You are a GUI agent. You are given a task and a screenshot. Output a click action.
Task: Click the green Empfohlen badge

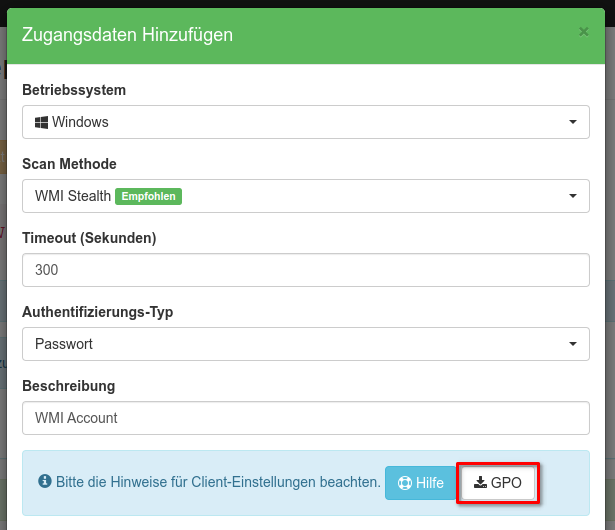point(149,196)
